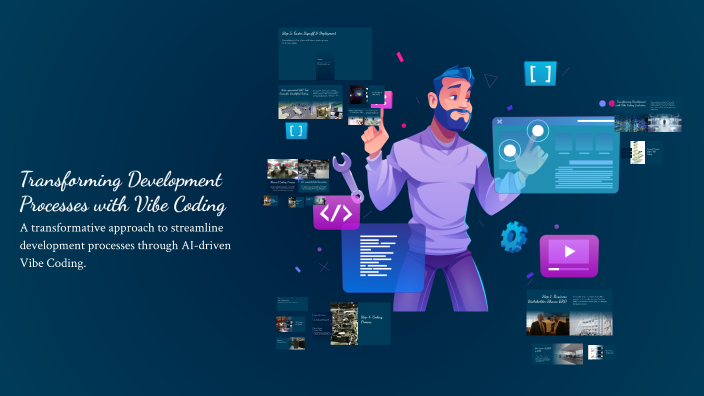Open the Step 5 Tester Signoff & Deployment slide
The height and width of the screenshot is (396, 704).
point(325,54)
